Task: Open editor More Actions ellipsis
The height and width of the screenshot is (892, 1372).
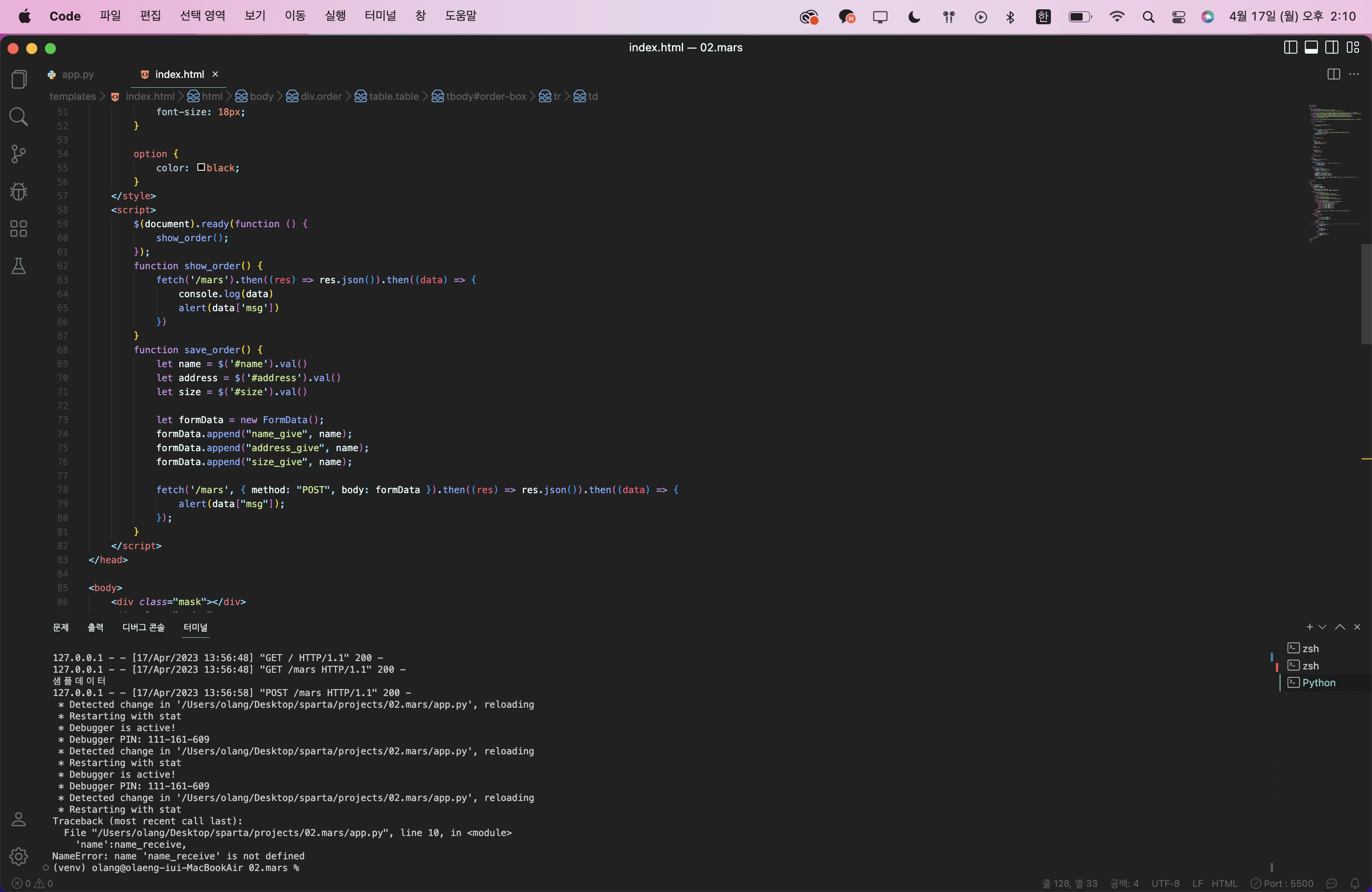Action: pos(1354,74)
